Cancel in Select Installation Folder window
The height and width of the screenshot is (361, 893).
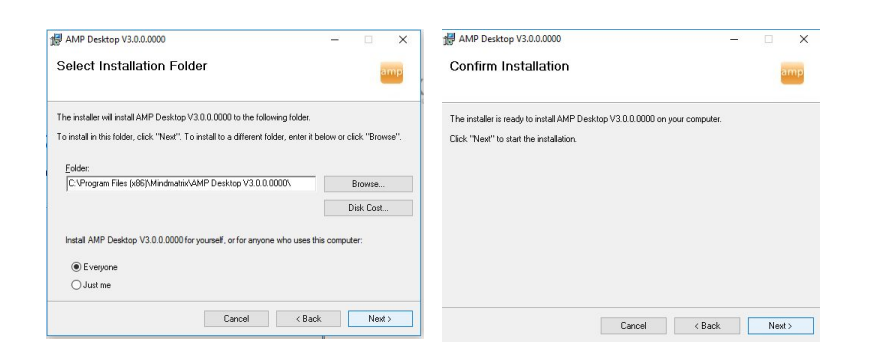click(236, 319)
